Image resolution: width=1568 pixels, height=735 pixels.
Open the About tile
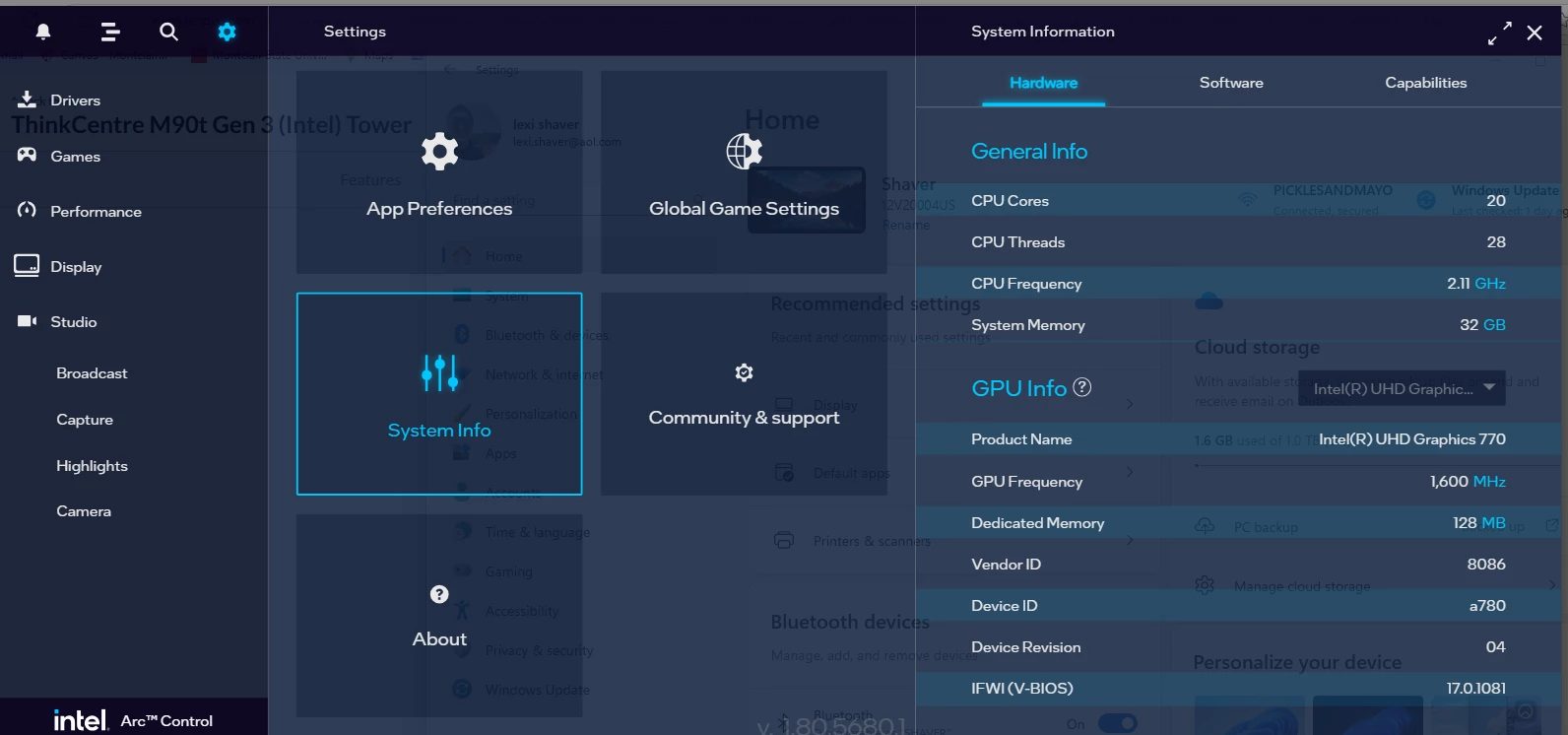pos(439,616)
